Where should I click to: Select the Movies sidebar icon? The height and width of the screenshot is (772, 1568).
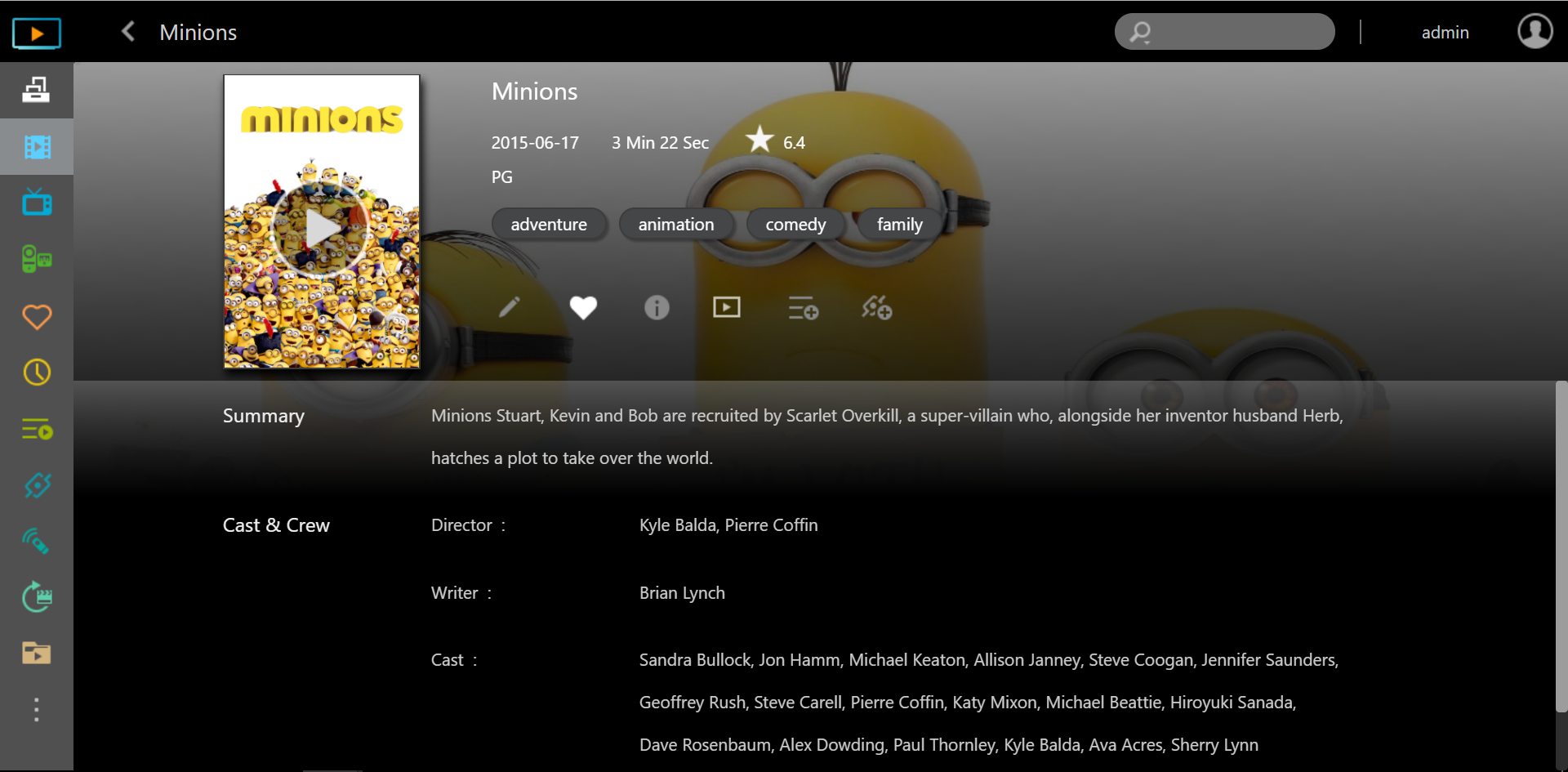[x=37, y=147]
